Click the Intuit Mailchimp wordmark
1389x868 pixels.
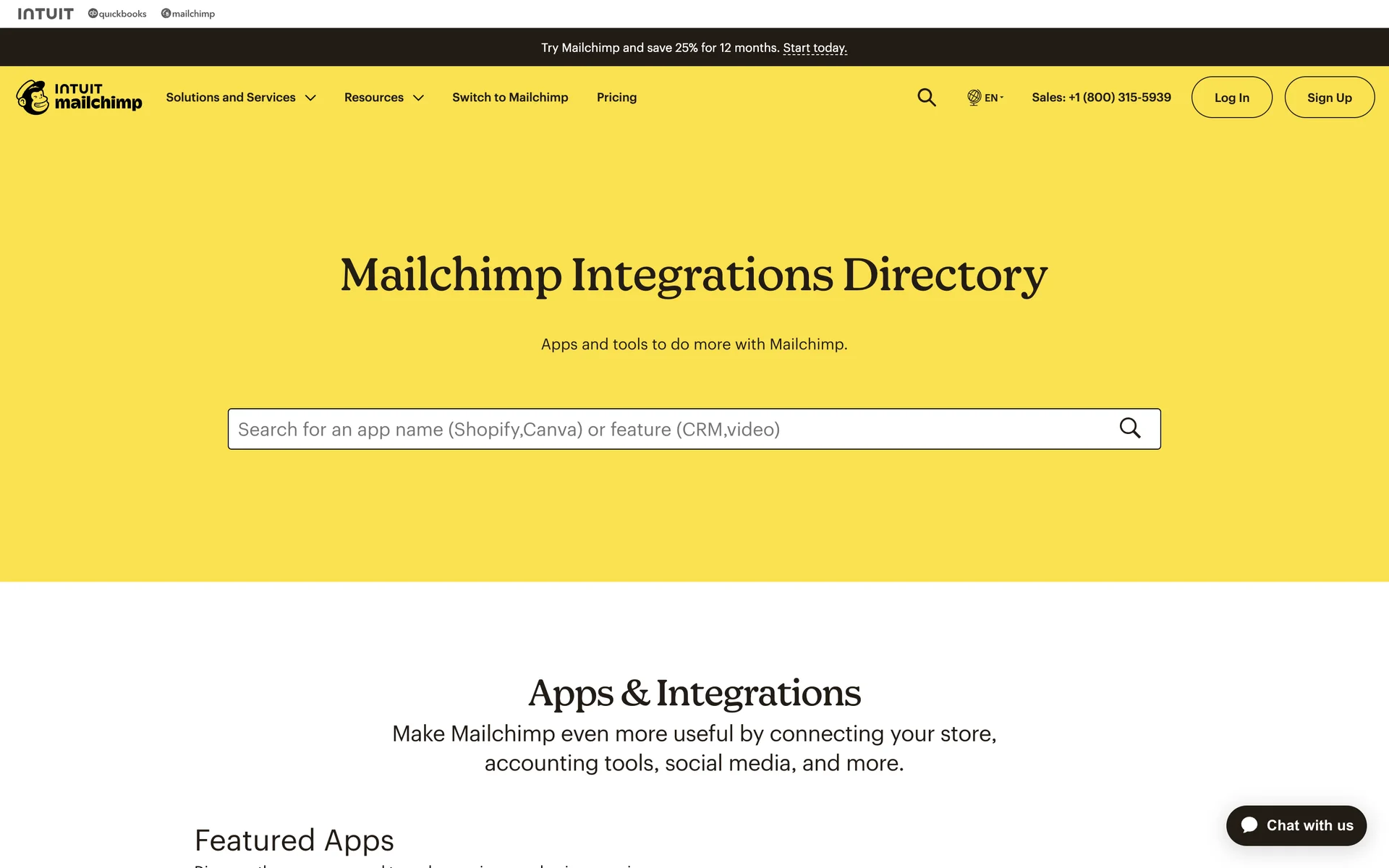tap(98, 97)
